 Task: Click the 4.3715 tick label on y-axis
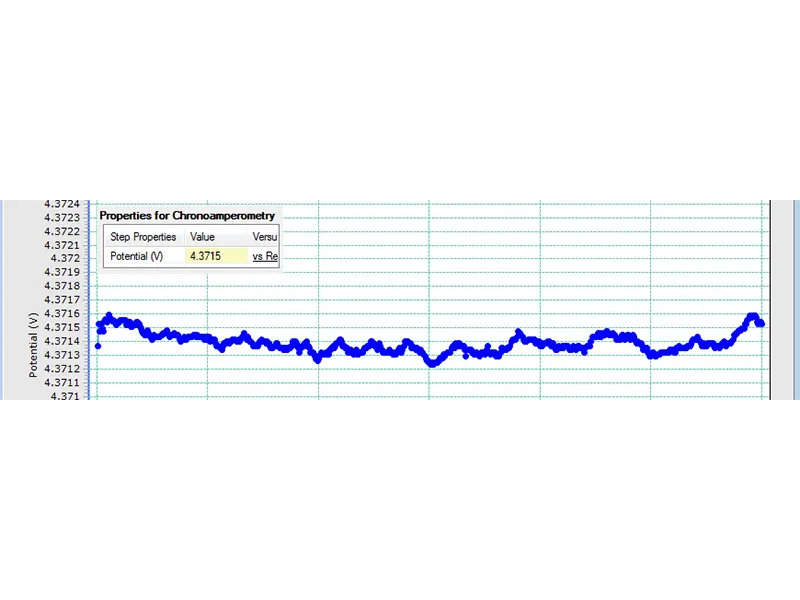click(62, 327)
